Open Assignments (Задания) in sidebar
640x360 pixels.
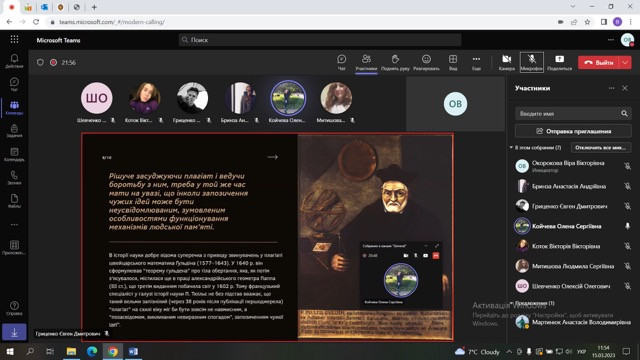(x=14, y=131)
